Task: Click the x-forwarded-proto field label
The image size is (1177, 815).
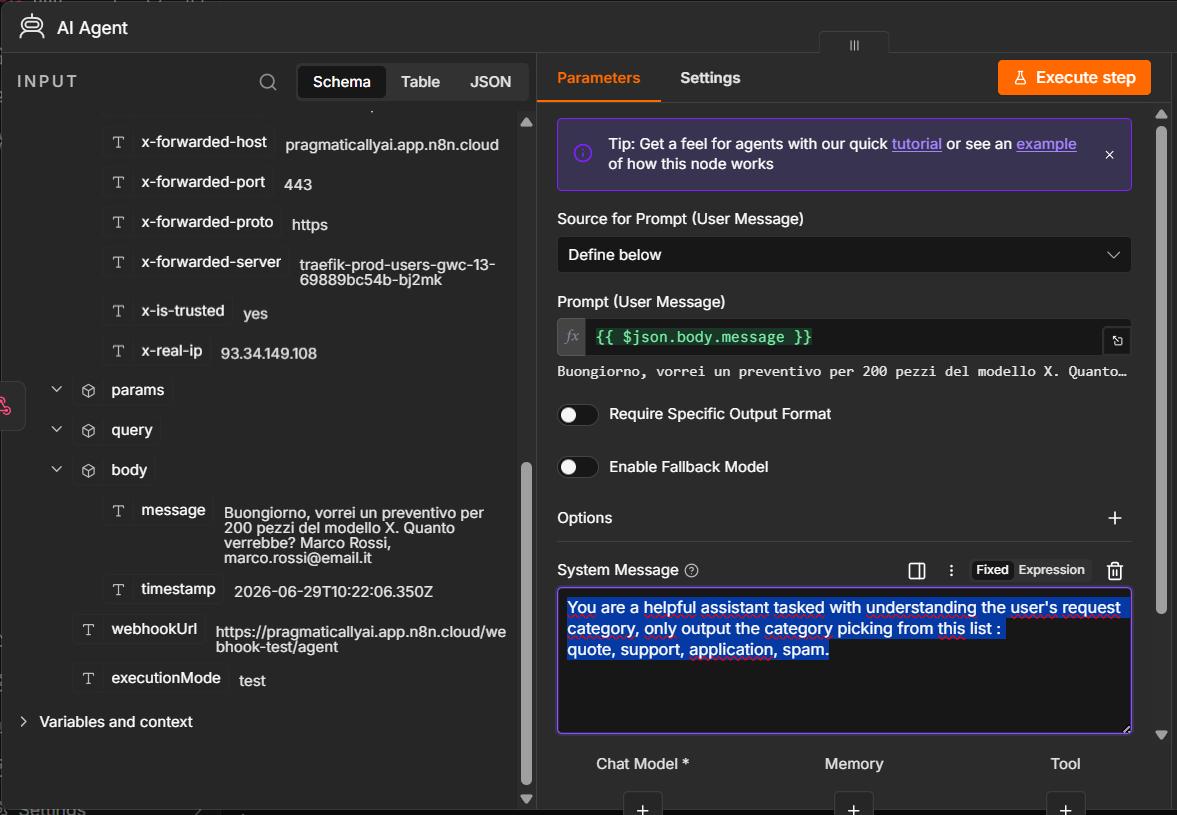Action: [x=207, y=222]
